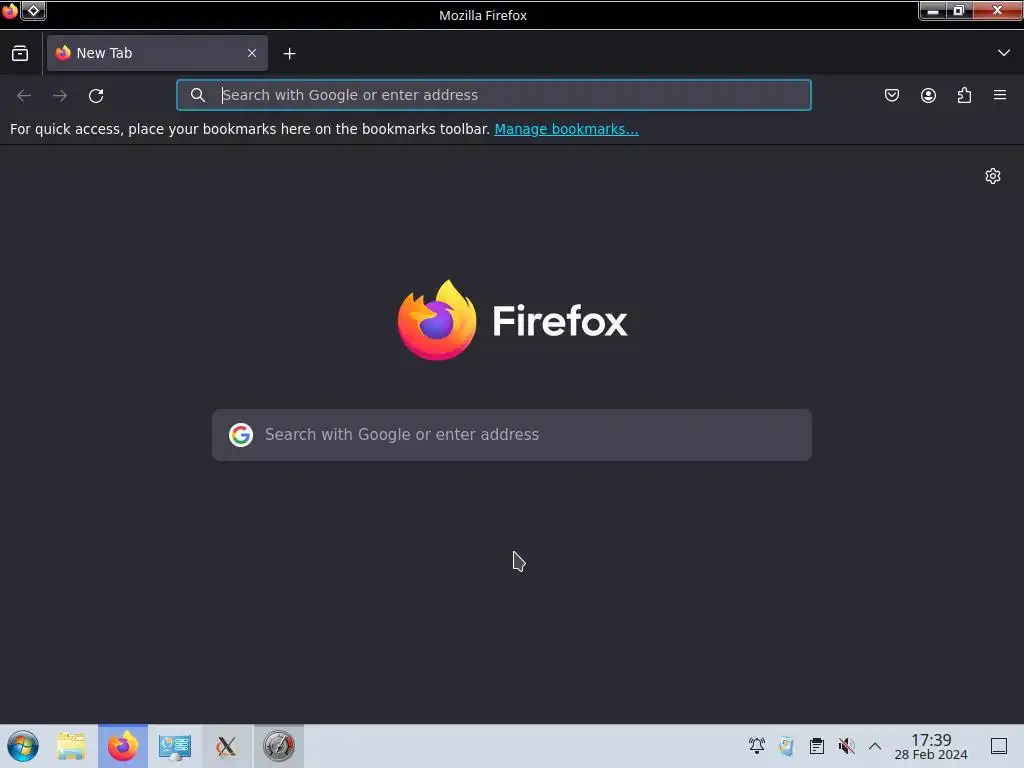Image resolution: width=1024 pixels, height=768 pixels.
Task: Toggle the muted volume tray icon
Action: point(846,746)
